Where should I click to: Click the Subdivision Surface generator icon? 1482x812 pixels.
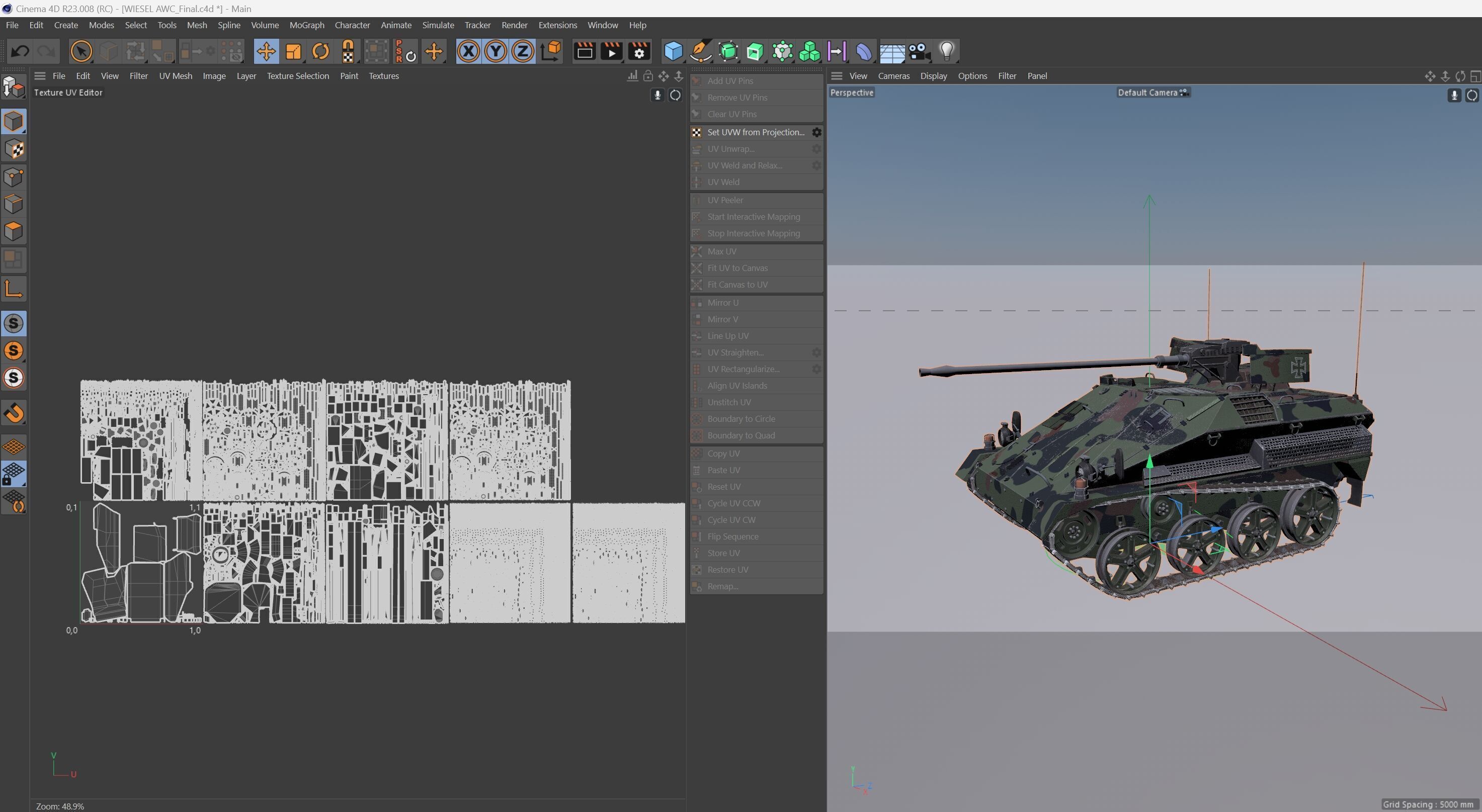[x=728, y=52]
